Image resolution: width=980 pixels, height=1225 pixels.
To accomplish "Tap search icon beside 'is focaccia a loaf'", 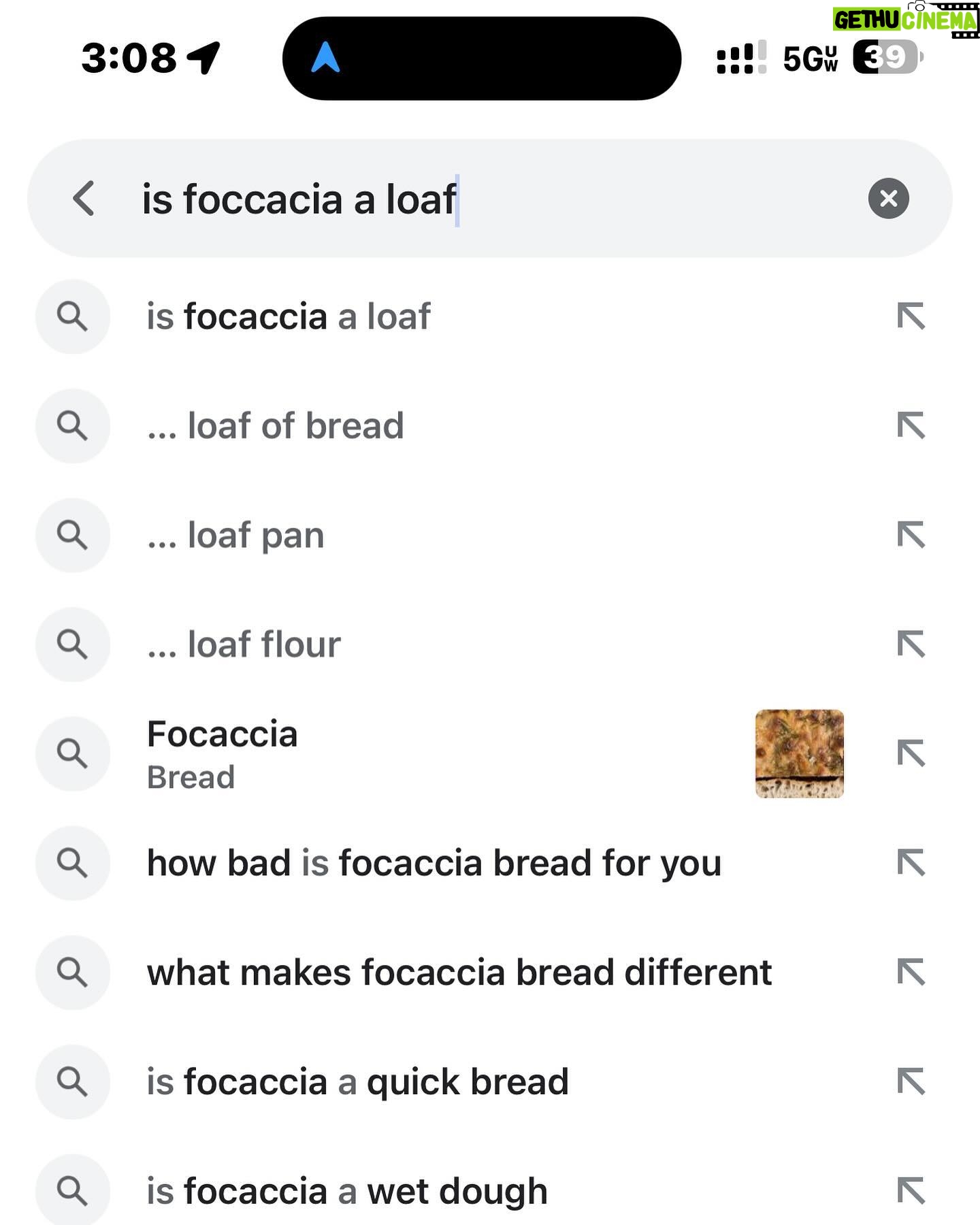I will 72,316.
